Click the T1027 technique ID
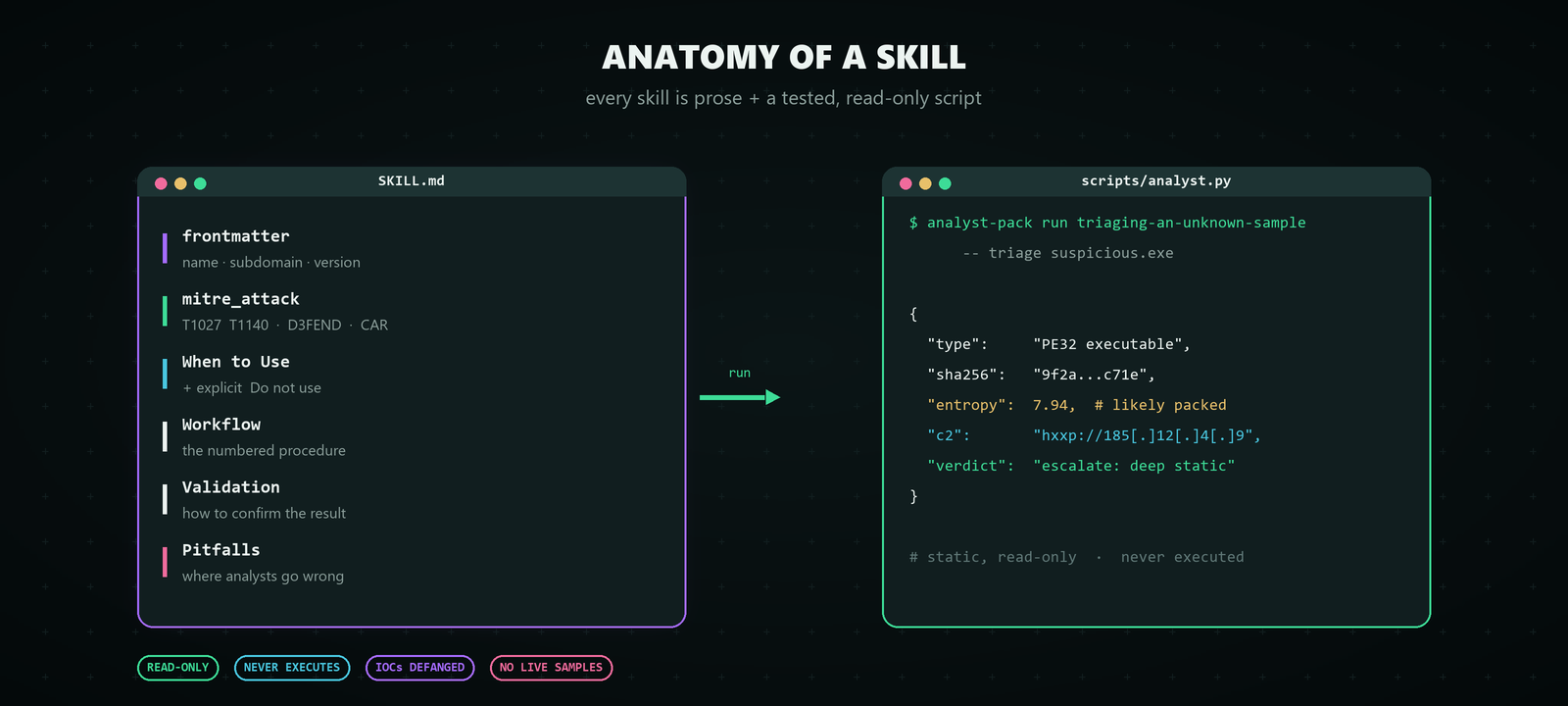The height and width of the screenshot is (706, 1568). point(202,326)
